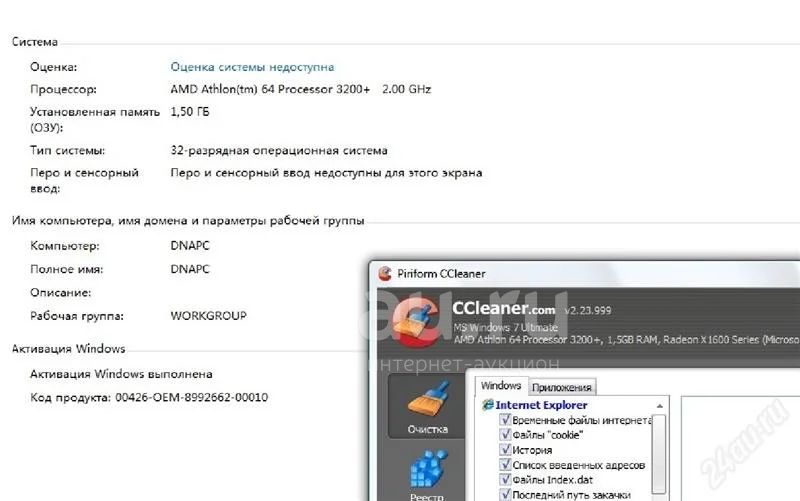Click CCleaner version v2.23.999 label
This screenshot has height=501, width=800.
point(587,310)
